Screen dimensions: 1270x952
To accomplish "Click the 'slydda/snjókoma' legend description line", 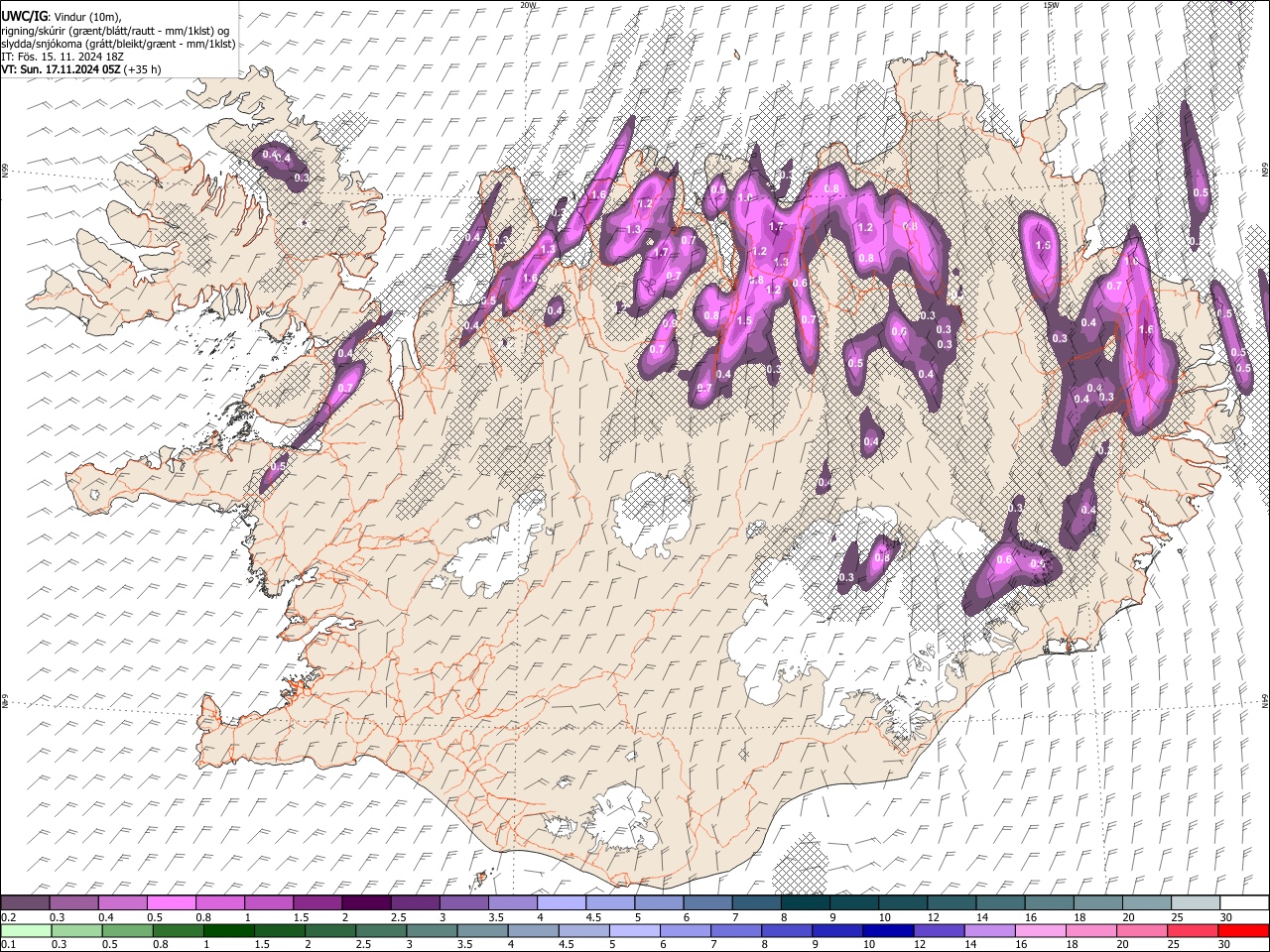I will pyautogui.click(x=118, y=44).
